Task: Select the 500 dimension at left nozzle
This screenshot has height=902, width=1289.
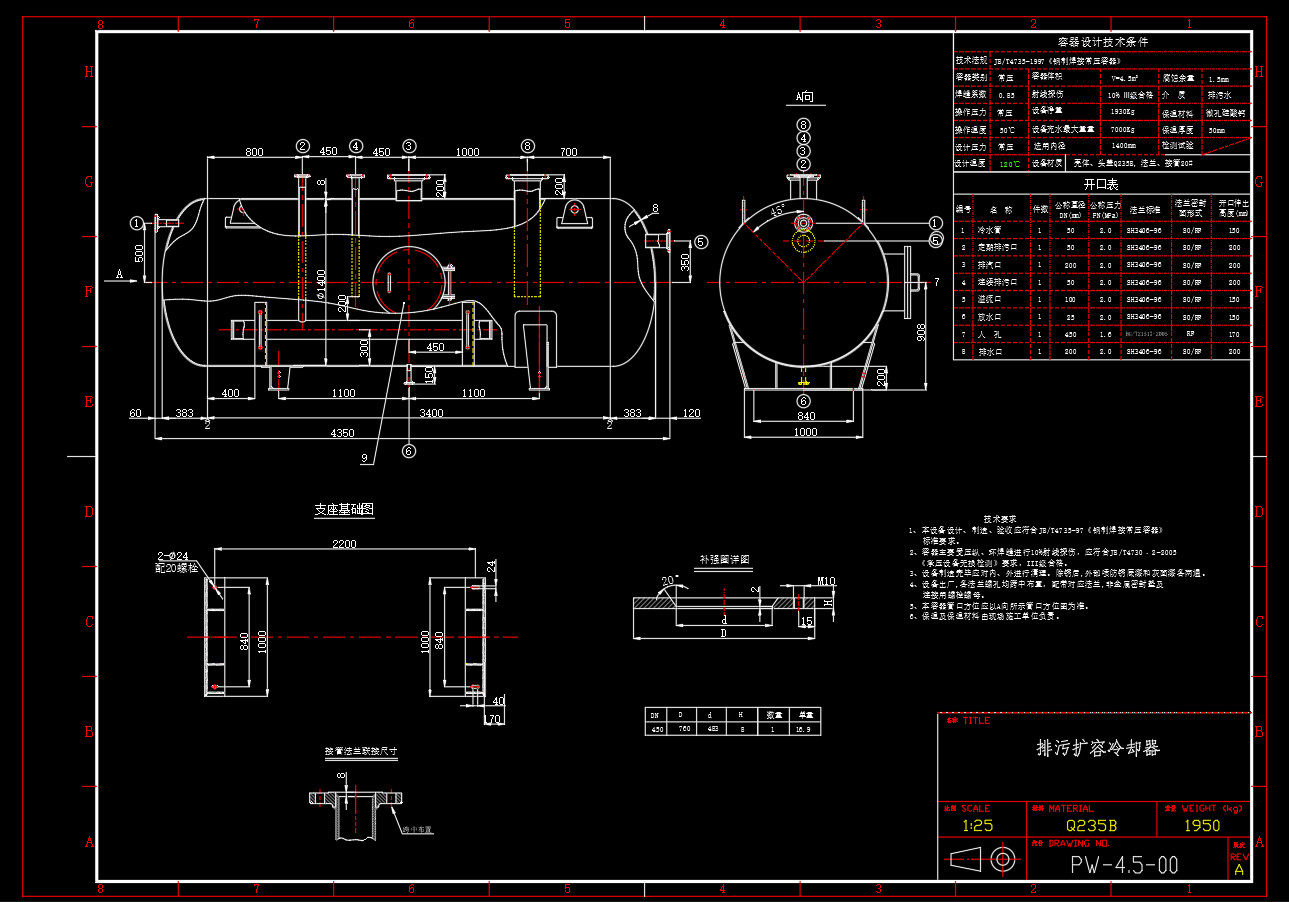Action: (141, 252)
